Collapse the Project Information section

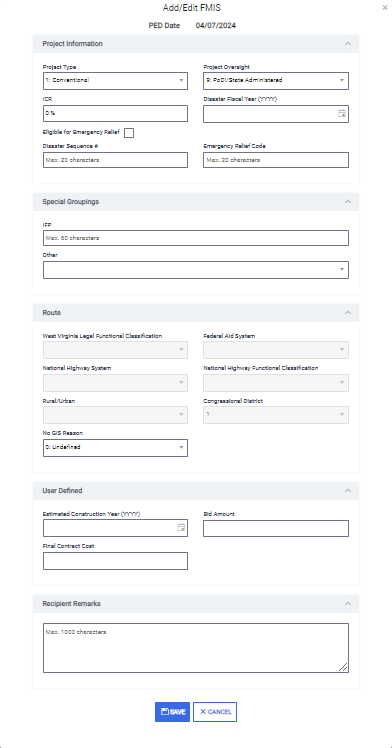tap(348, 44)
